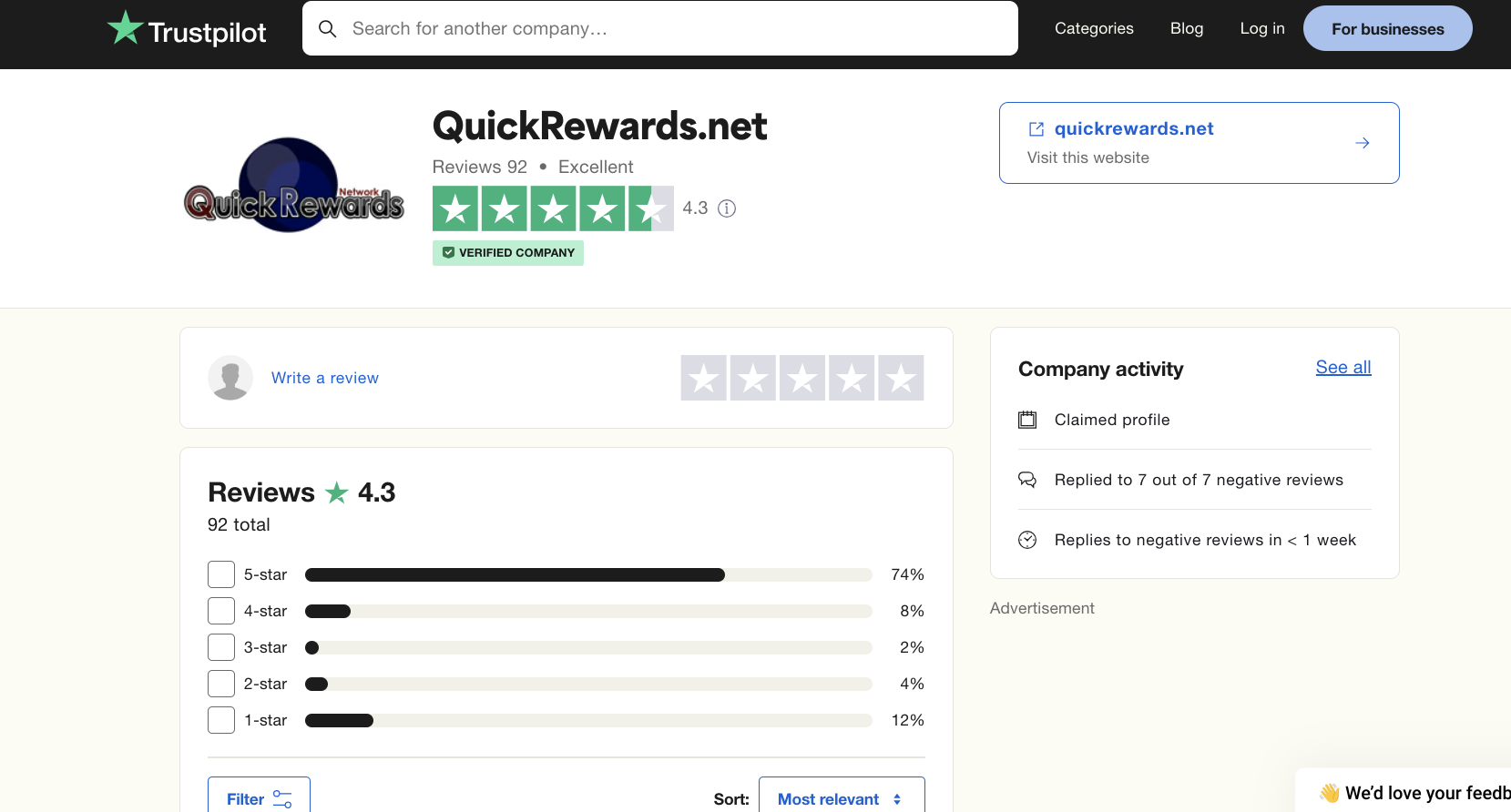Click the 'Company activity' heading
The width and height of the screenshot is (1511, 812).
[x=1100, y=369]
